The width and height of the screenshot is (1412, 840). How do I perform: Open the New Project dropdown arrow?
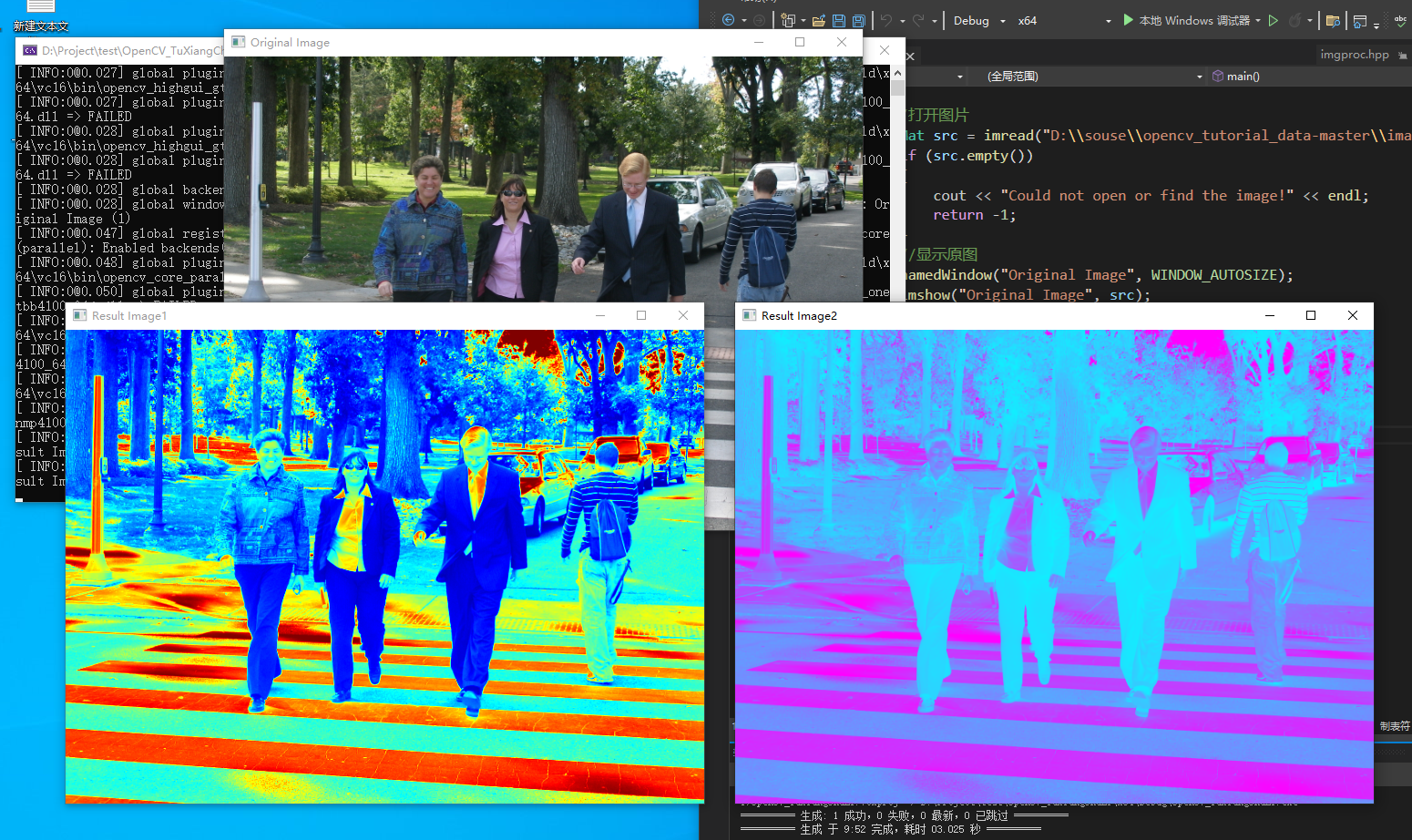pyautogui.click(x=803, y=21)
